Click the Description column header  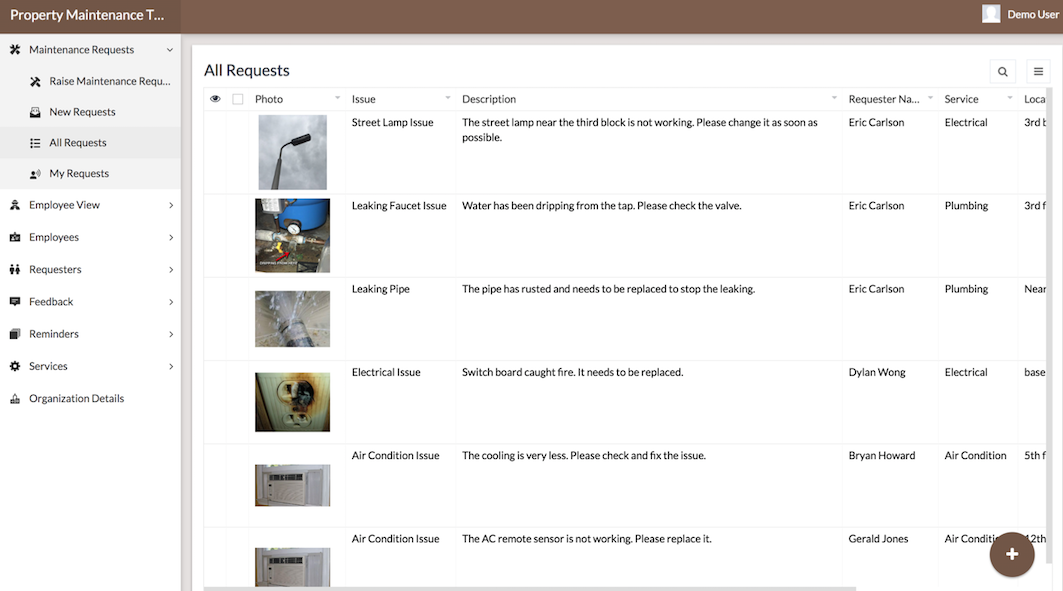pyautogui.click(x=489, y=99)
